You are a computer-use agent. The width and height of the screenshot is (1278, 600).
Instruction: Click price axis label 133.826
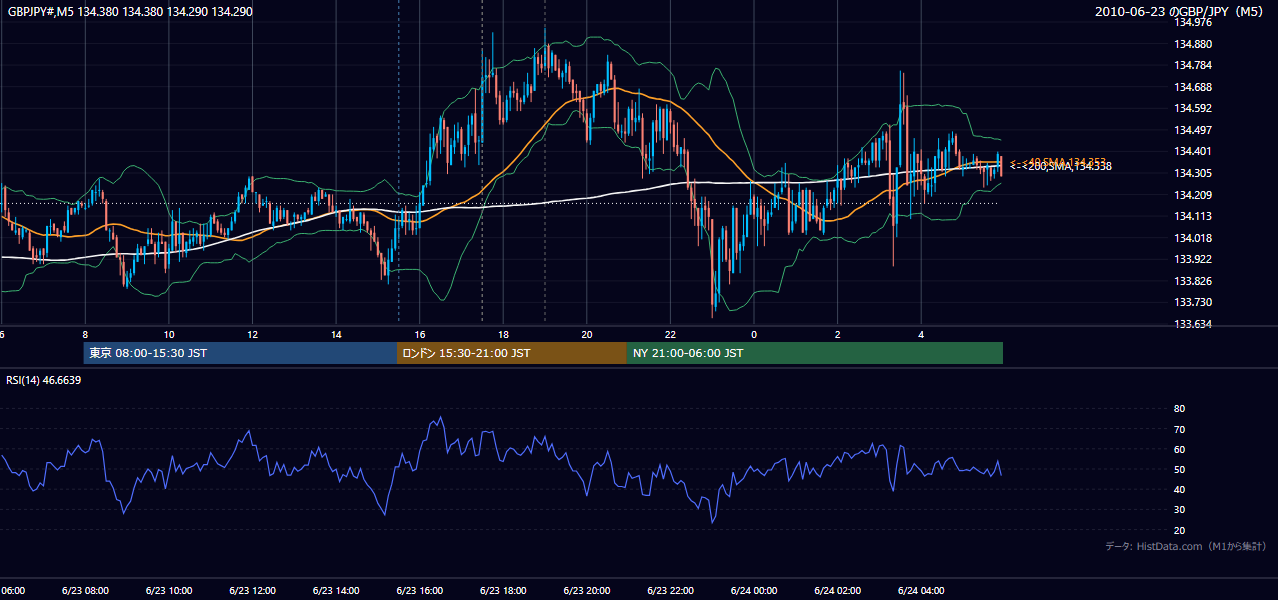click(1192, 281)
